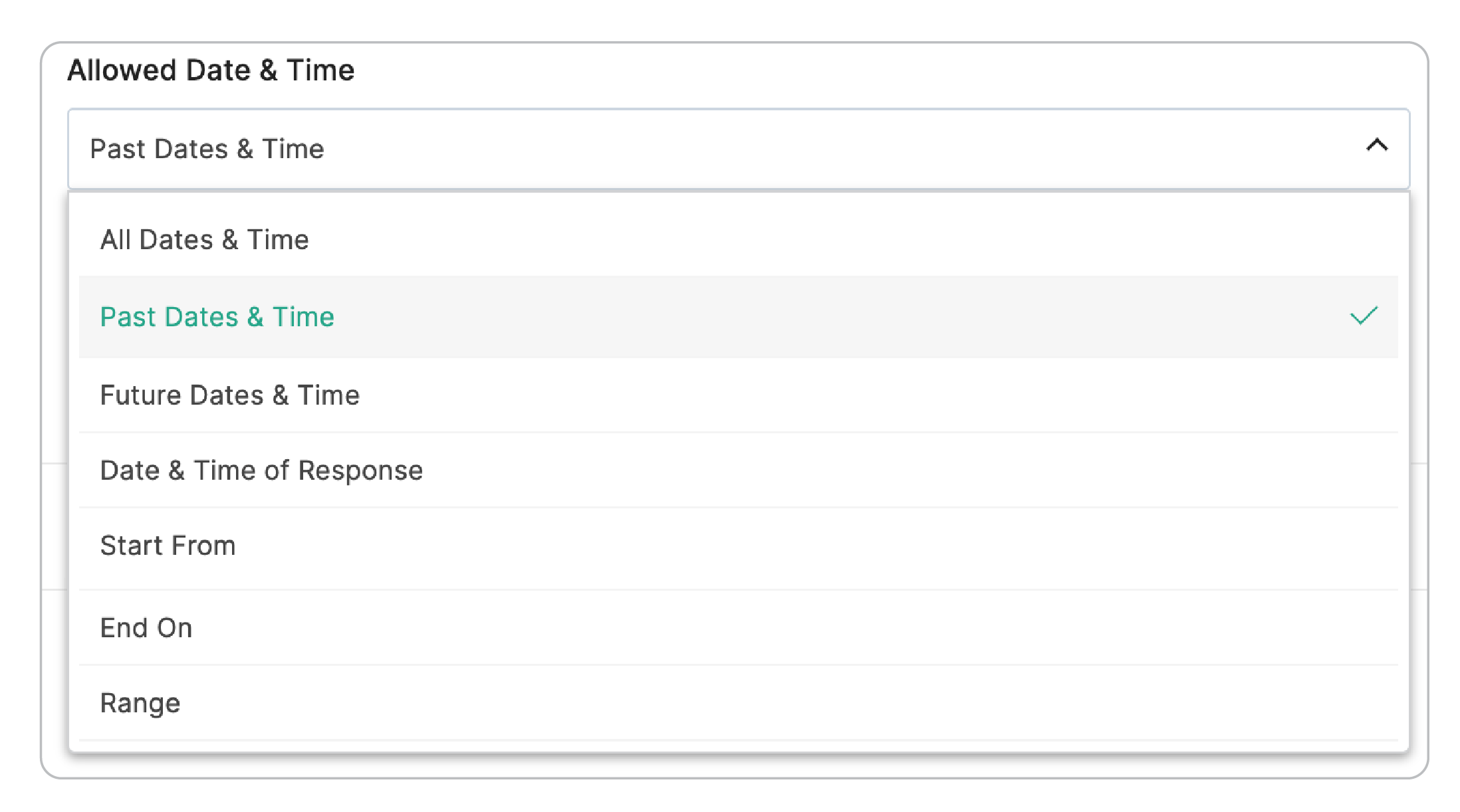1460x812 pixels.
Task: Choose the highlighted Past Dates & Time option
Action: [217, 317]
